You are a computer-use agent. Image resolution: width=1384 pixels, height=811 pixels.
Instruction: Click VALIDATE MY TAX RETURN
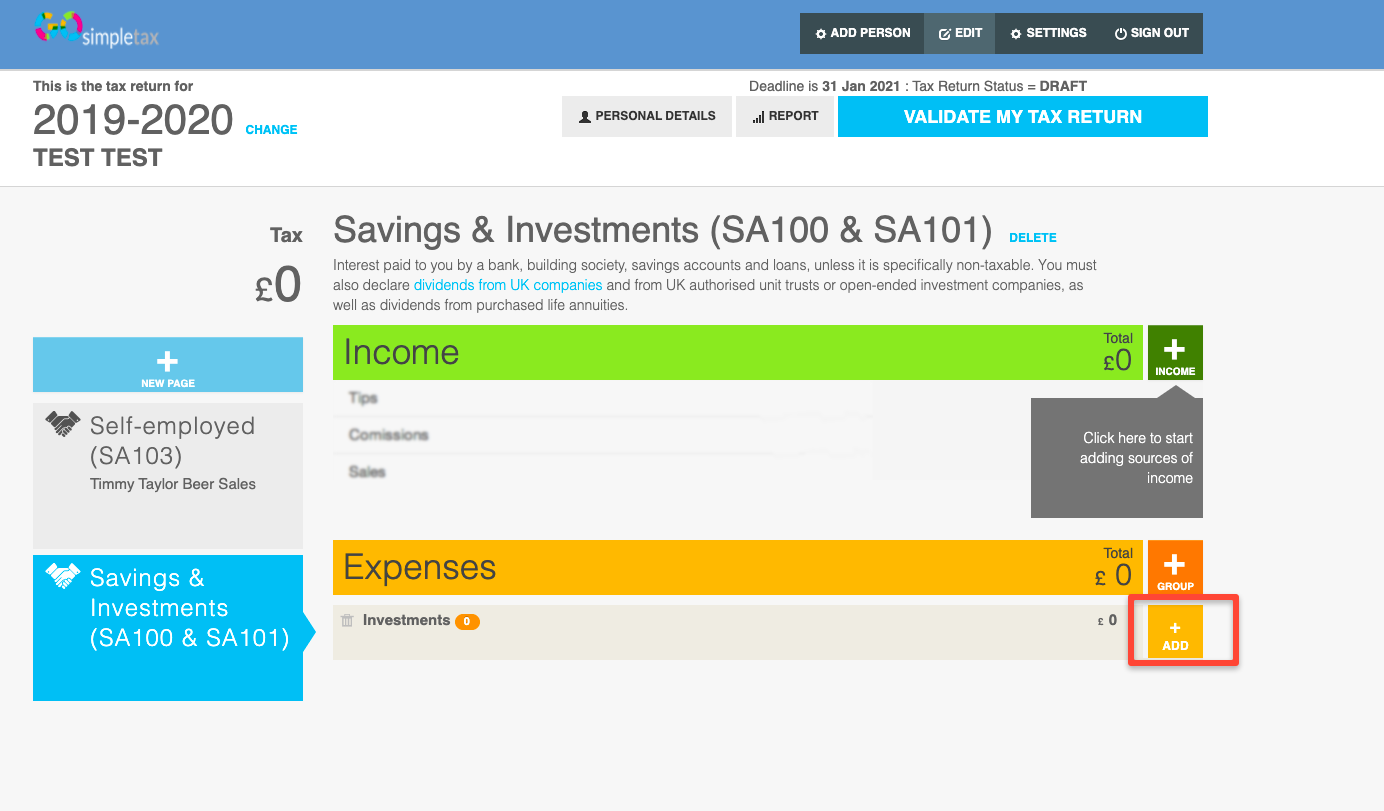[x=1022, y=116]
